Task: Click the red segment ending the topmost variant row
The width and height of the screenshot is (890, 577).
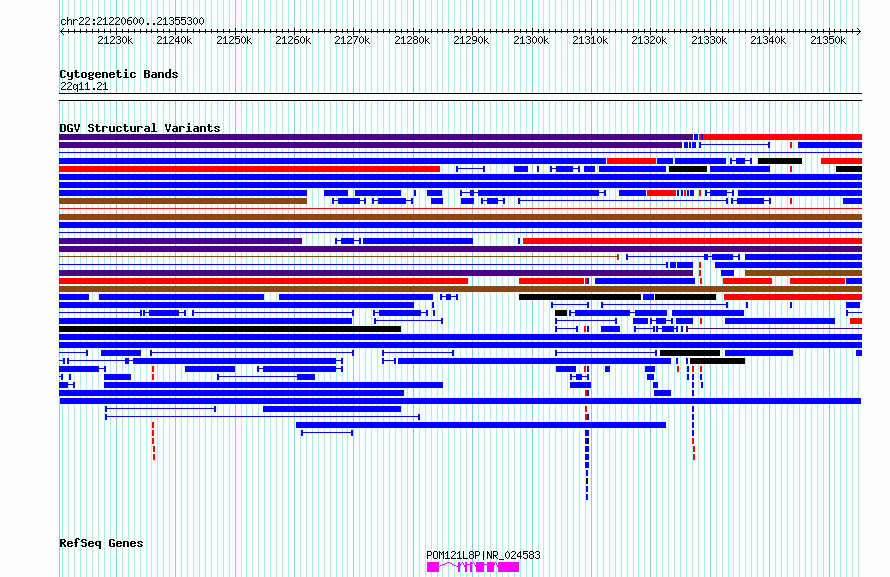Action: [x=783, y=137]
